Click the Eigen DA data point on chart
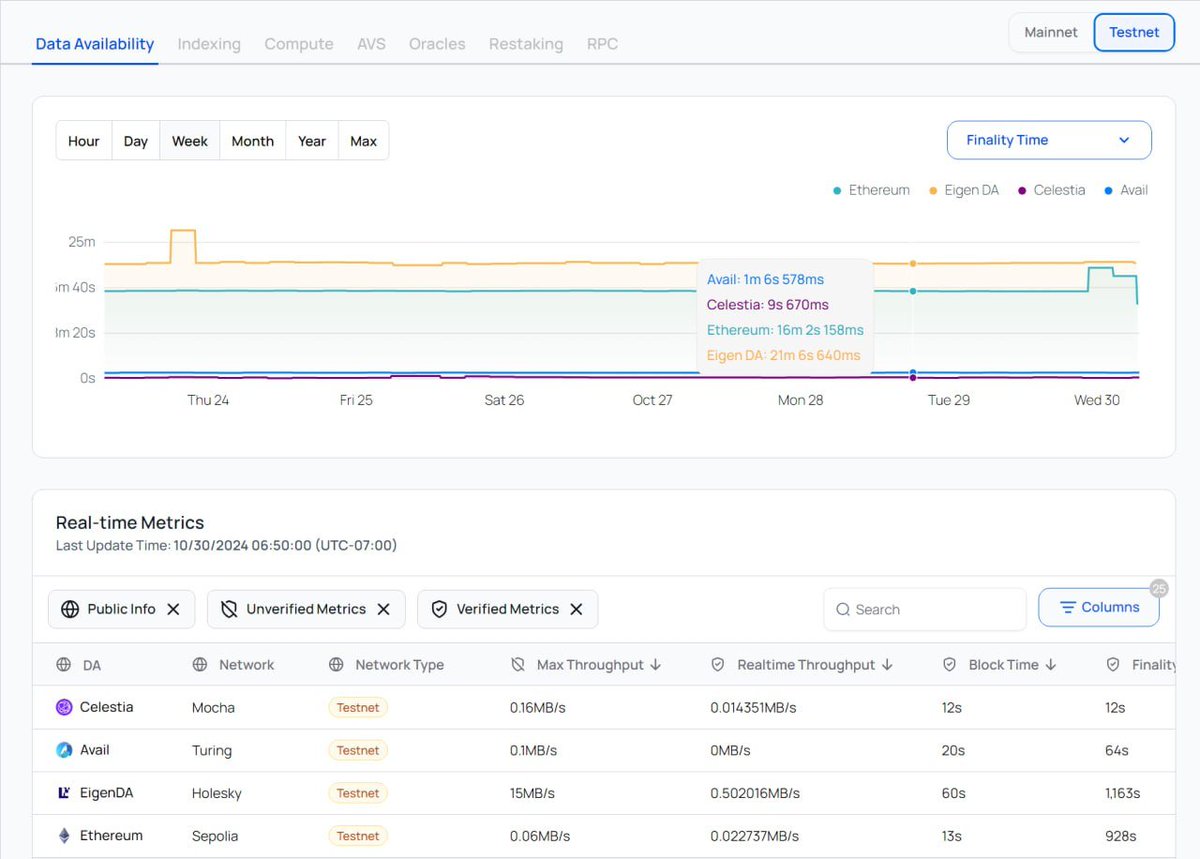The height and width of the screenshot is (859, 1200). 913,264
